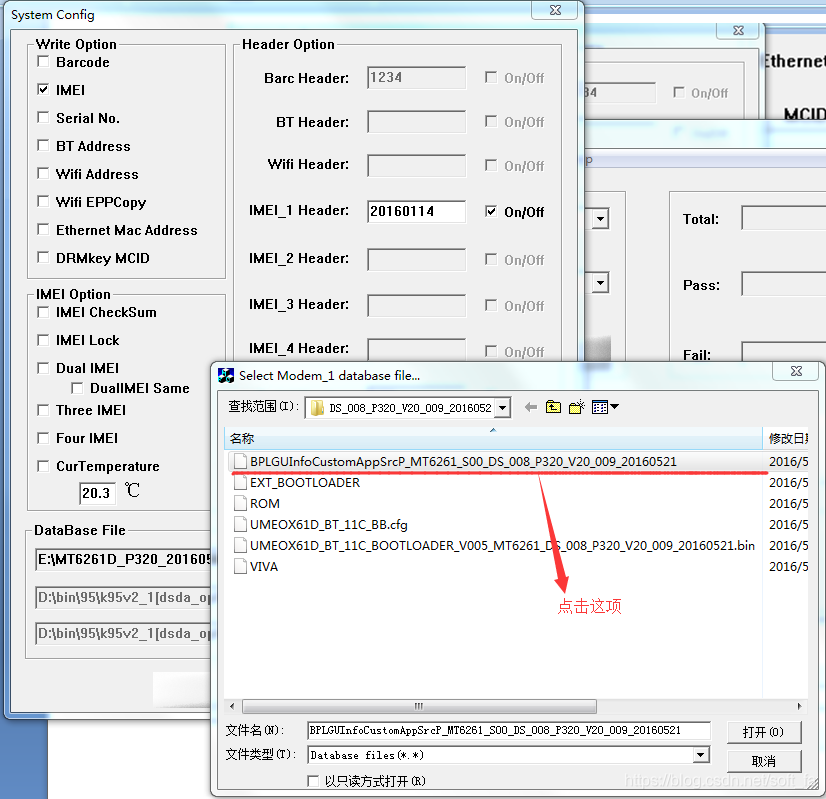The height and width of the screenshot is (799, 826).
Task: Enable IMEI CheckSum option
Action: tap(43, 312)
